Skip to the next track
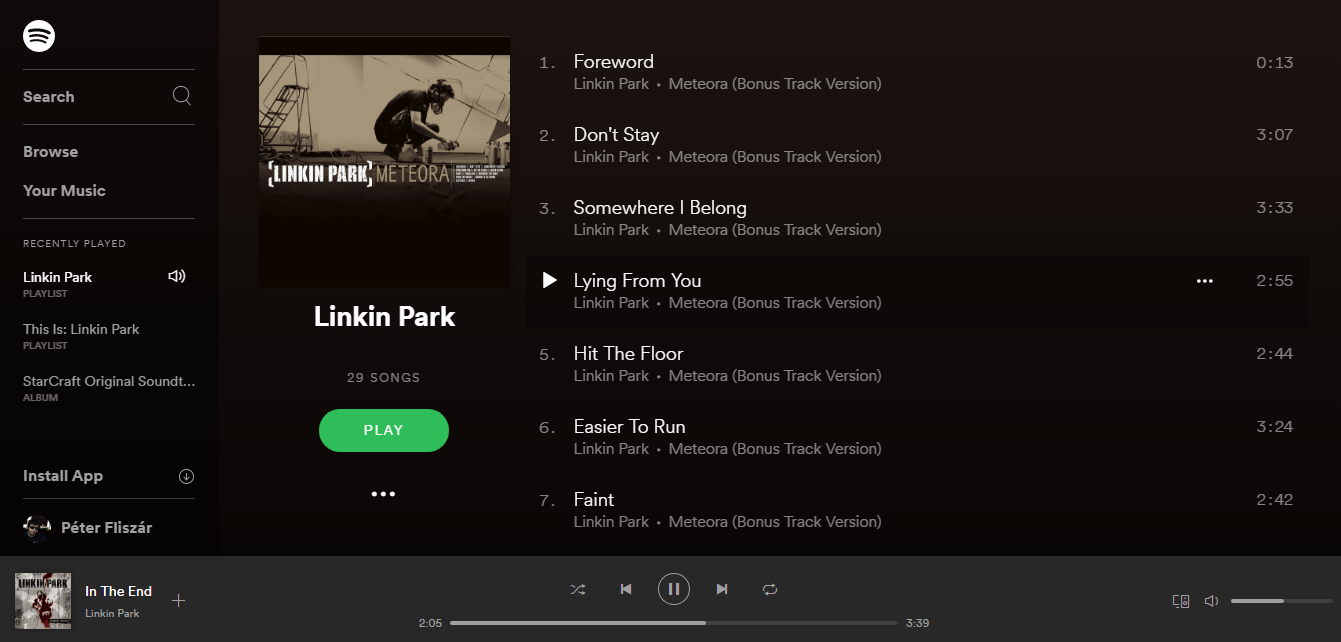Image resolution: width=1341 pixels, height=642 pixels. coord(722,589)
